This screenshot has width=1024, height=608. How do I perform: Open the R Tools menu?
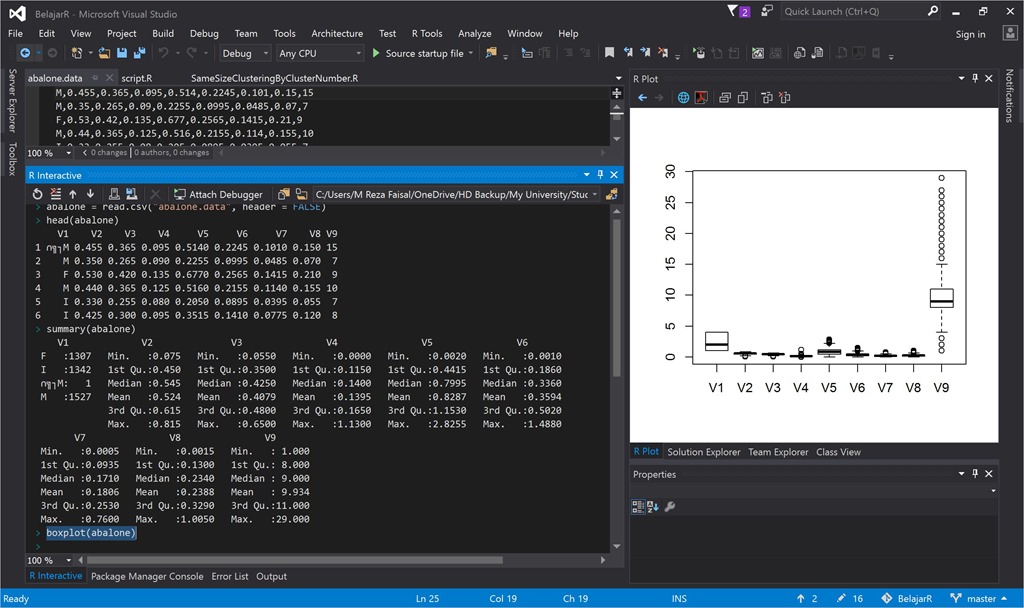tap(427, 33)
